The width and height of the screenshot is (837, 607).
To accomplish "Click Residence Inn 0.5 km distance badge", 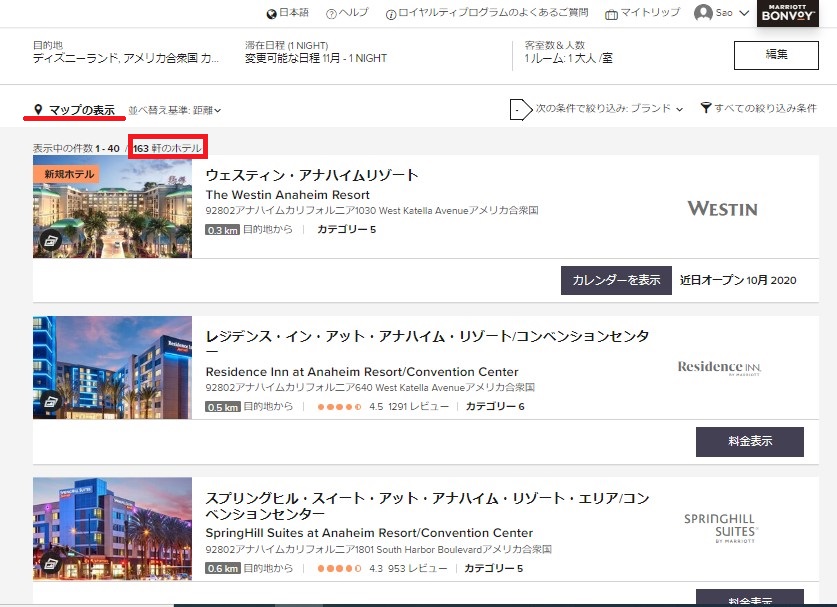I will pos(223,407).
